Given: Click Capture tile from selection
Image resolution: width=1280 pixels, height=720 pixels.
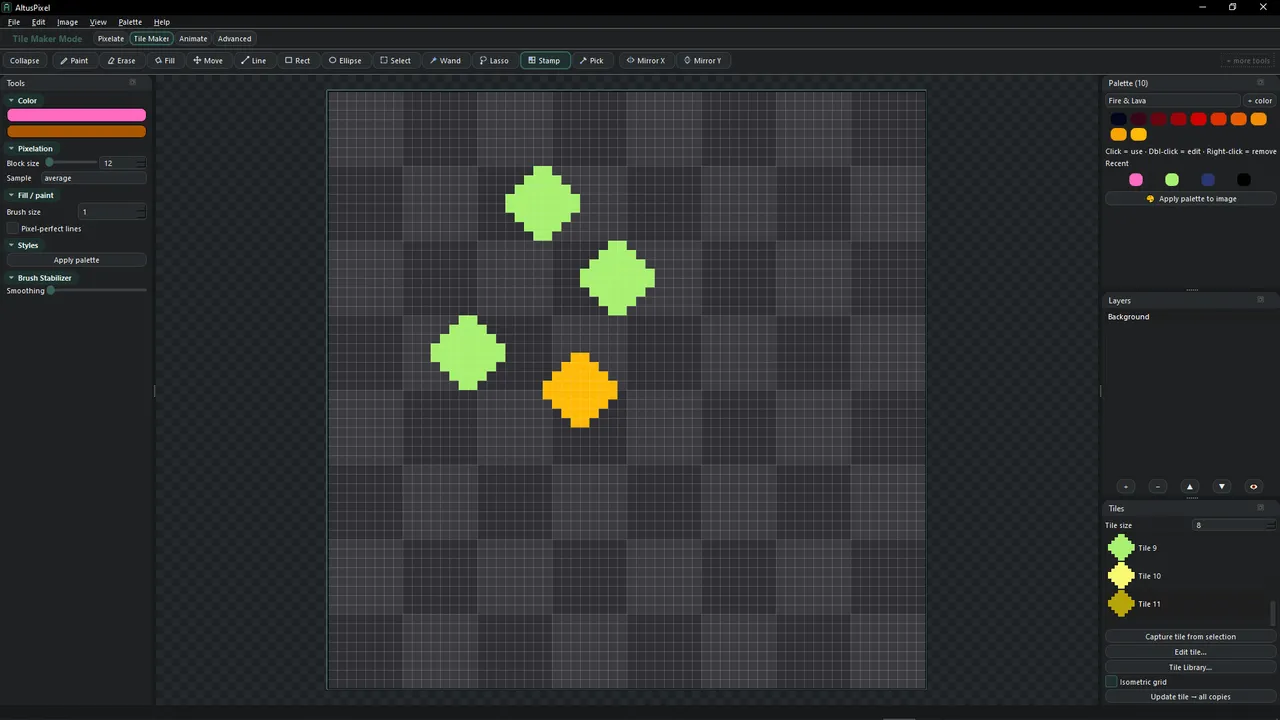Looking at the screenshot, I should 1190,636.
